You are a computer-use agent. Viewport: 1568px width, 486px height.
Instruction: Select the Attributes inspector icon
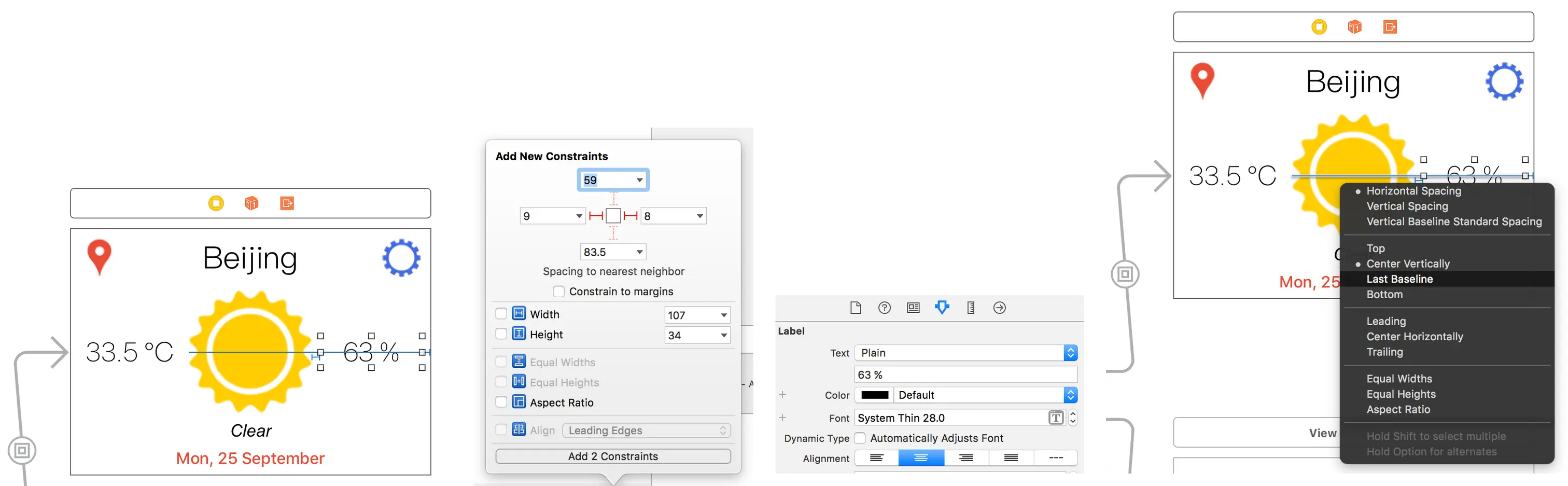pyautogui.click(x=943, y=308)
